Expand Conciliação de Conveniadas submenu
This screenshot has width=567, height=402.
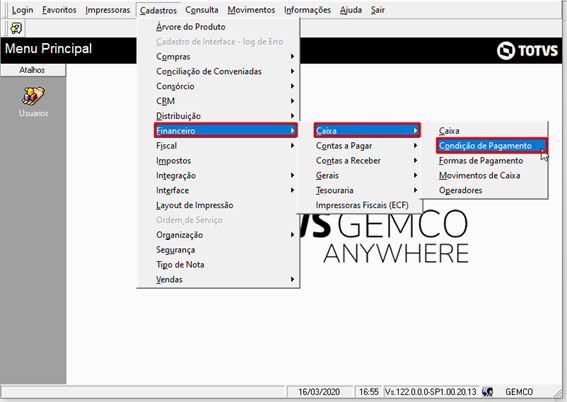pyautogui.click(x=218, y=71)
